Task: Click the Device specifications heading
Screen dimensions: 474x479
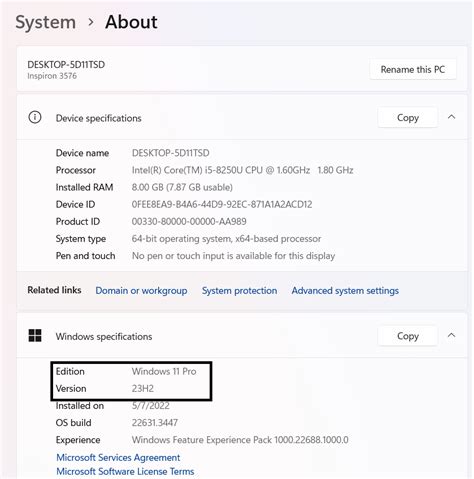Action: point(99,118)
